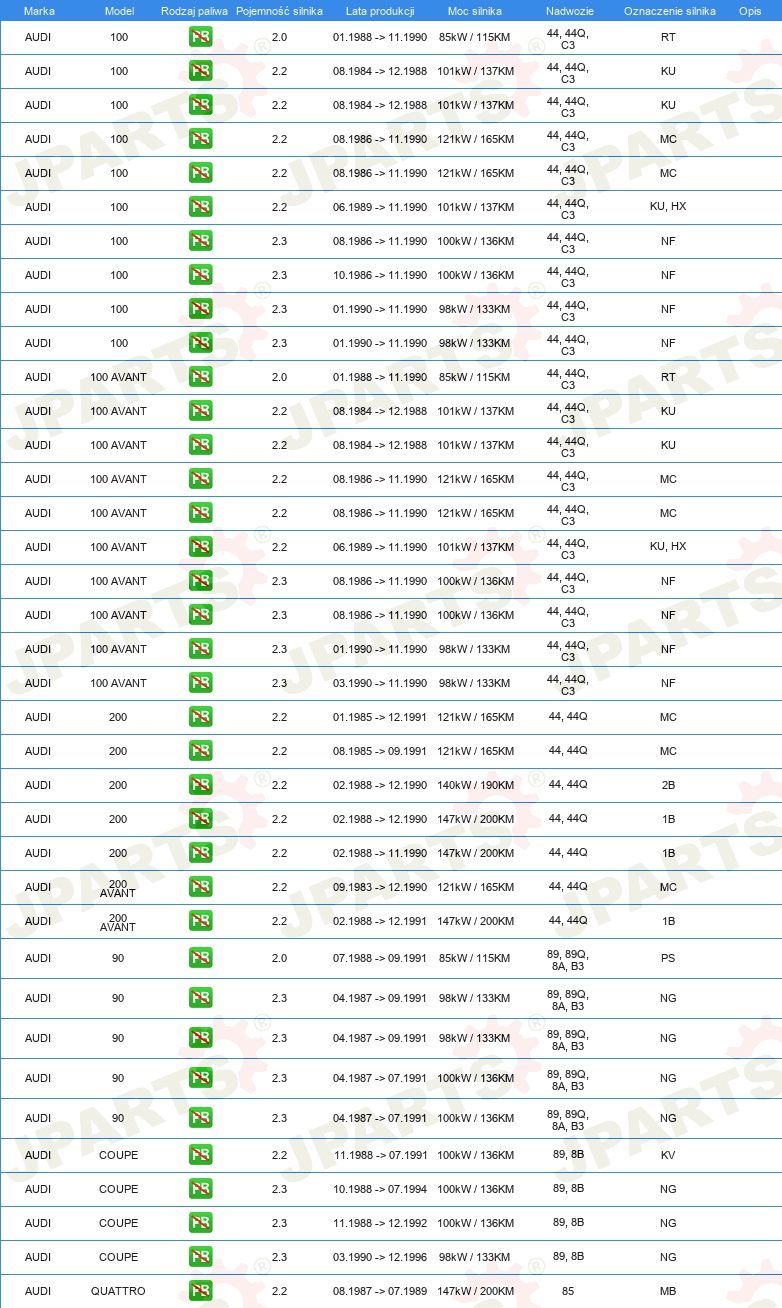
Task: Click the 11.1988 -> 07.1991 date cell
Action: (380, 1155)
